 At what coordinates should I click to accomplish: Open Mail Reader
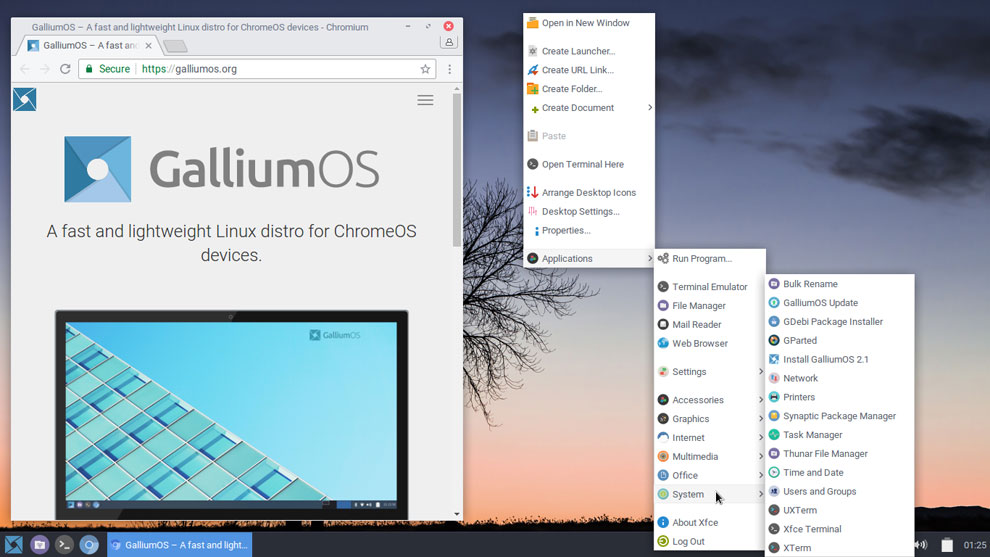710,325
